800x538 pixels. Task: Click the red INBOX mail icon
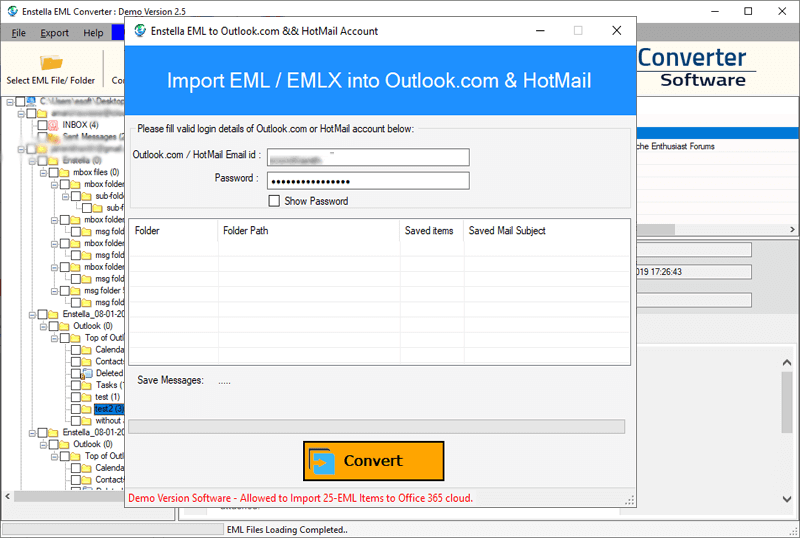(54, 125)
